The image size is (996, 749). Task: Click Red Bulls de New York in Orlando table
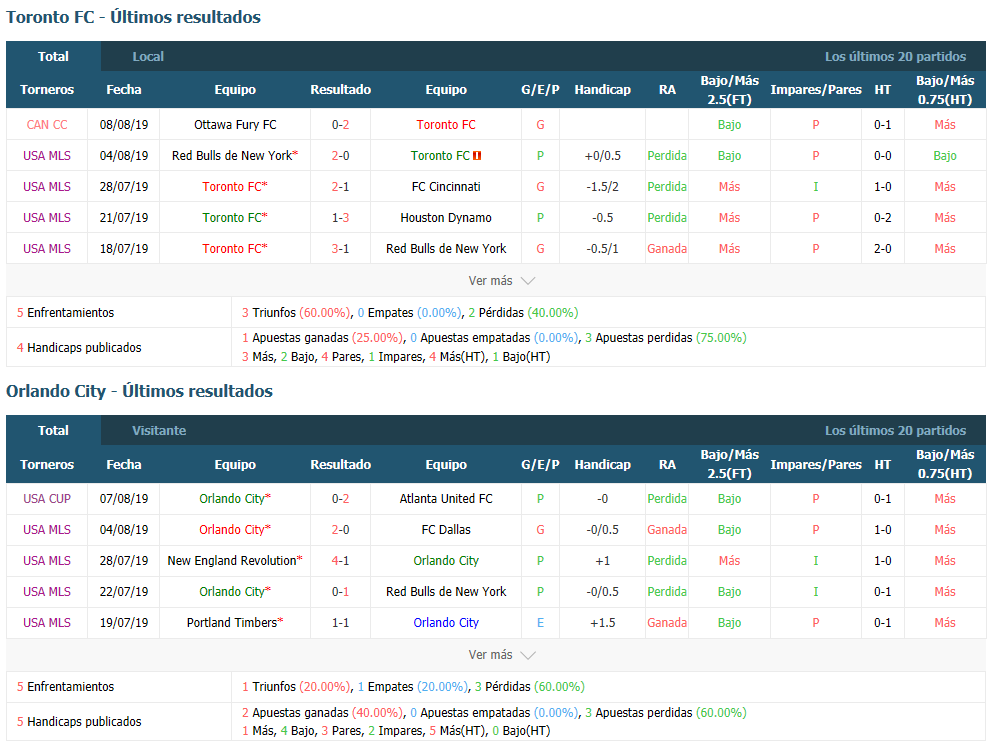[446, 592]
